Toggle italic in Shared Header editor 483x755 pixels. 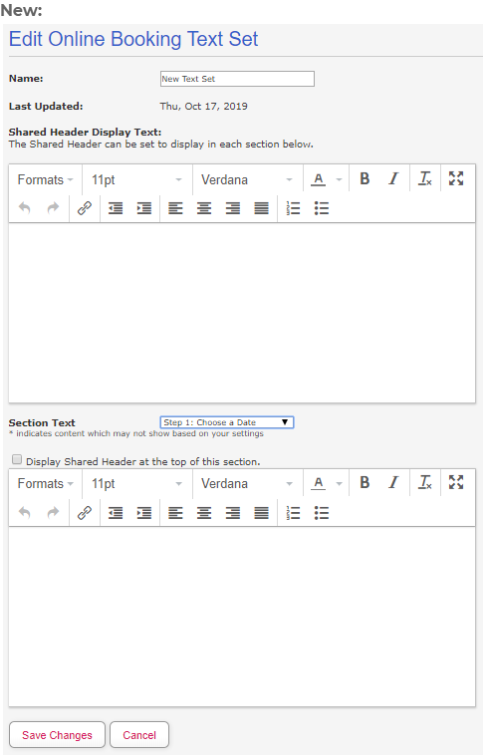point(393,179)
